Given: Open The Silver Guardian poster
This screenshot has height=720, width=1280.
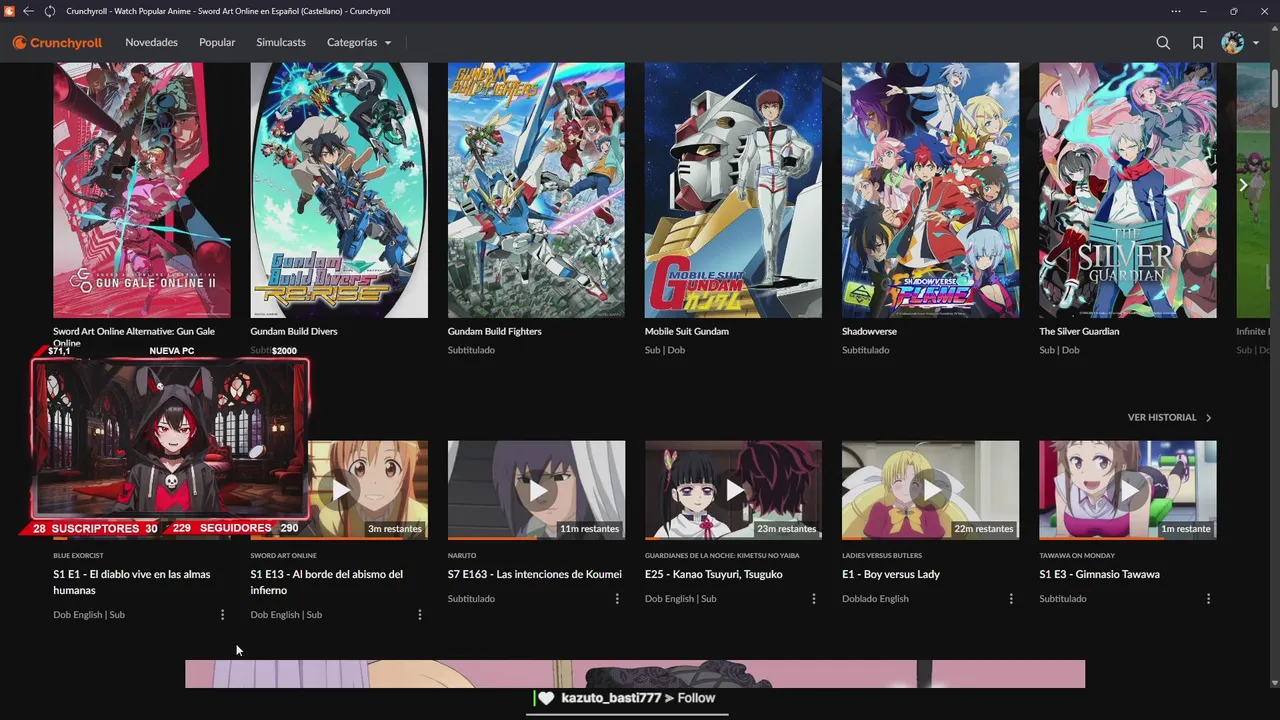Looking at the screenshot, I should pos(1127,190).
